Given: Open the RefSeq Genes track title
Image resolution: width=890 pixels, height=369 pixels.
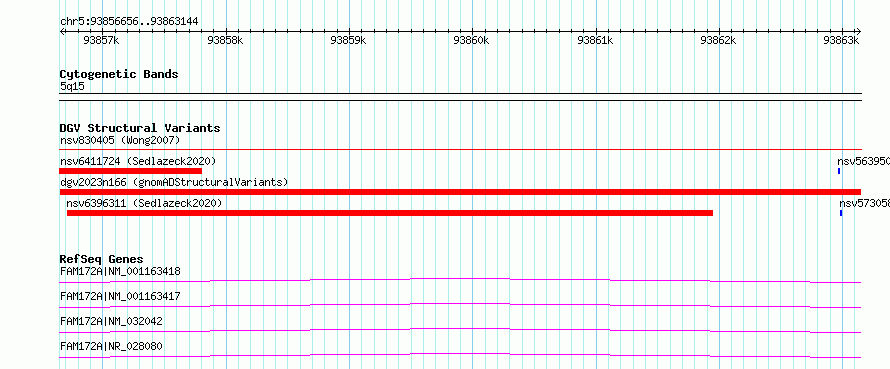Looking at the screenshot, I should (102, 259).
